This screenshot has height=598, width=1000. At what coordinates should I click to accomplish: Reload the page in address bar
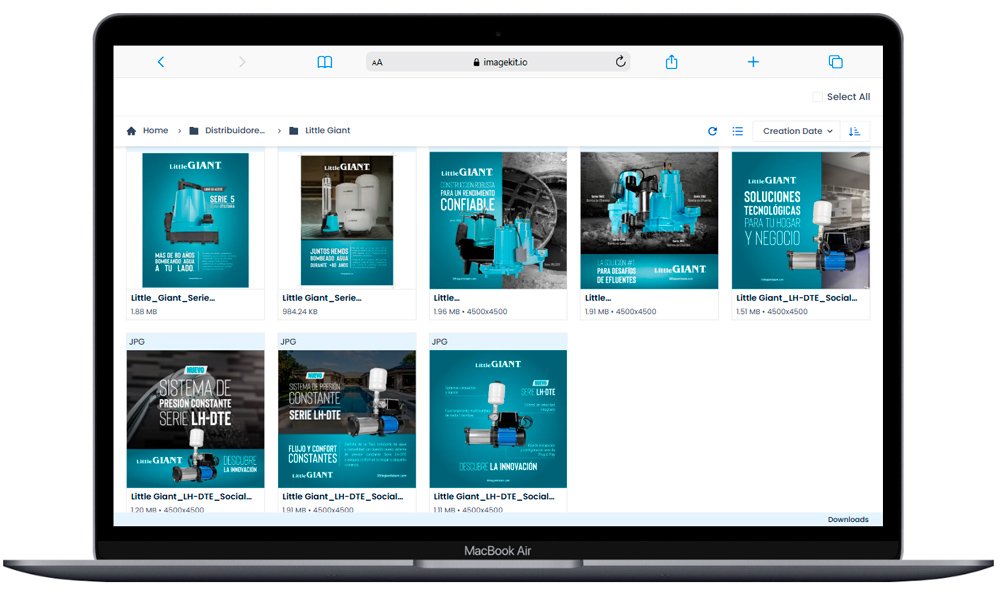pos(620,62)
